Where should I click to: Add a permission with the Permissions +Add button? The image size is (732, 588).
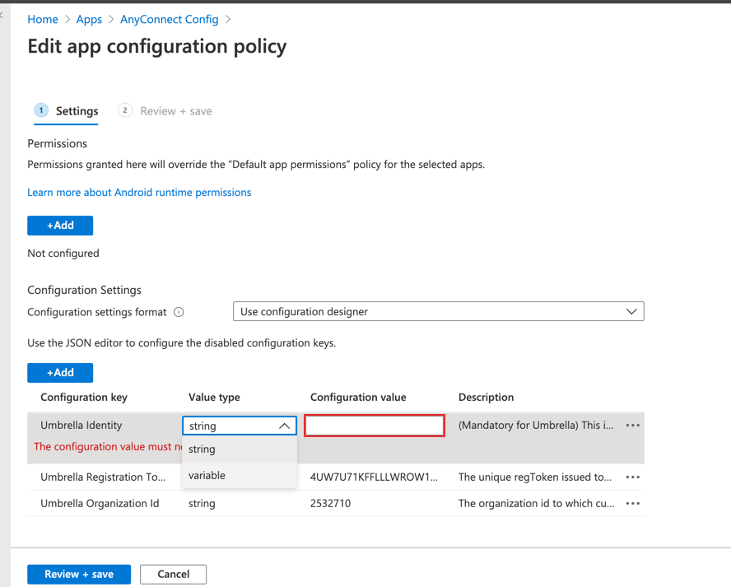point(60,225)
